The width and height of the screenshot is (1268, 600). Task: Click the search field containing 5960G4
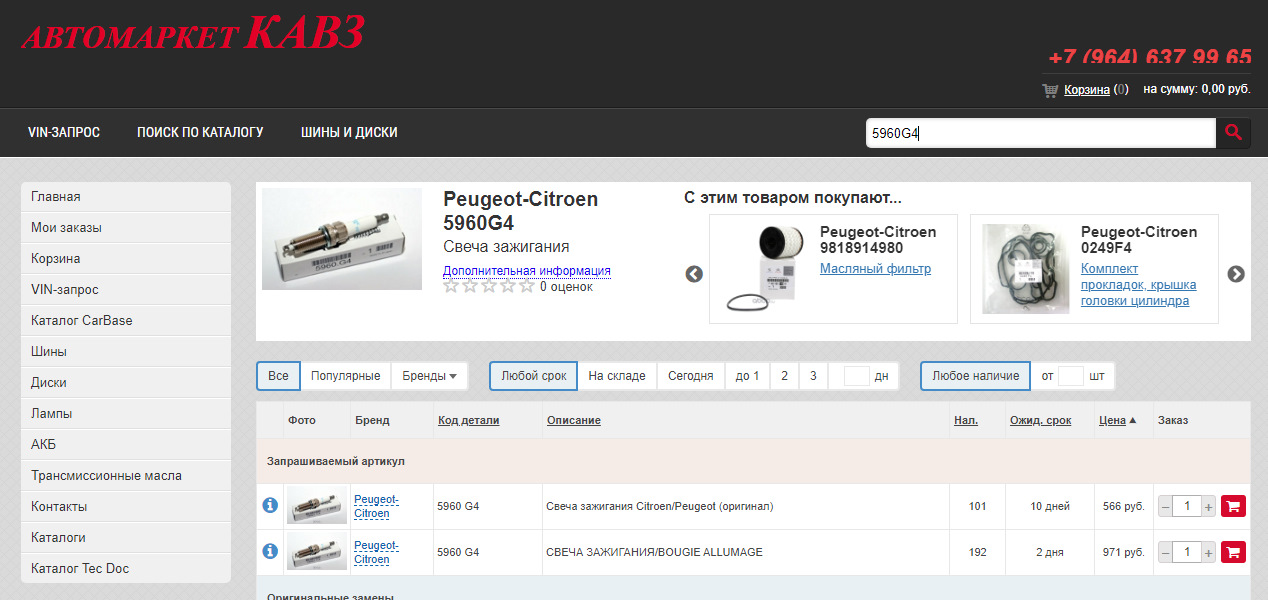pyautogui.click(x=1040, y=133)
